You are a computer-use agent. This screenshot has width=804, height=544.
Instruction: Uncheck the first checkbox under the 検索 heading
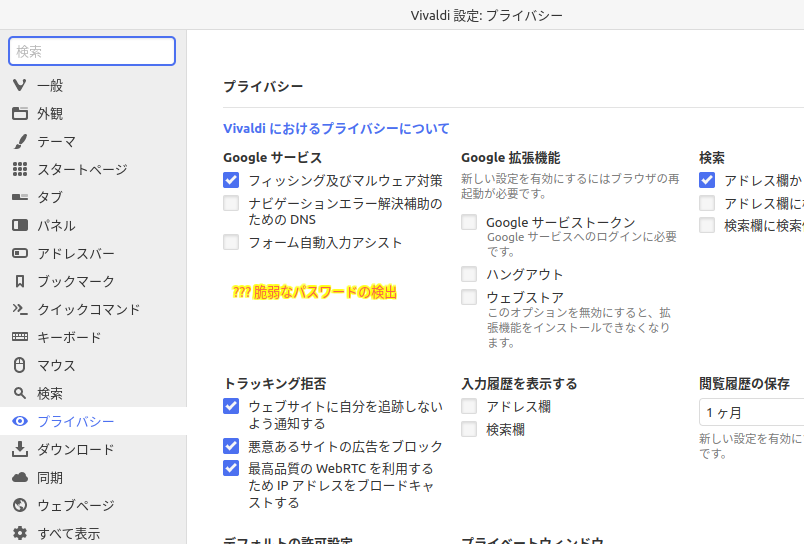point(707,180)
